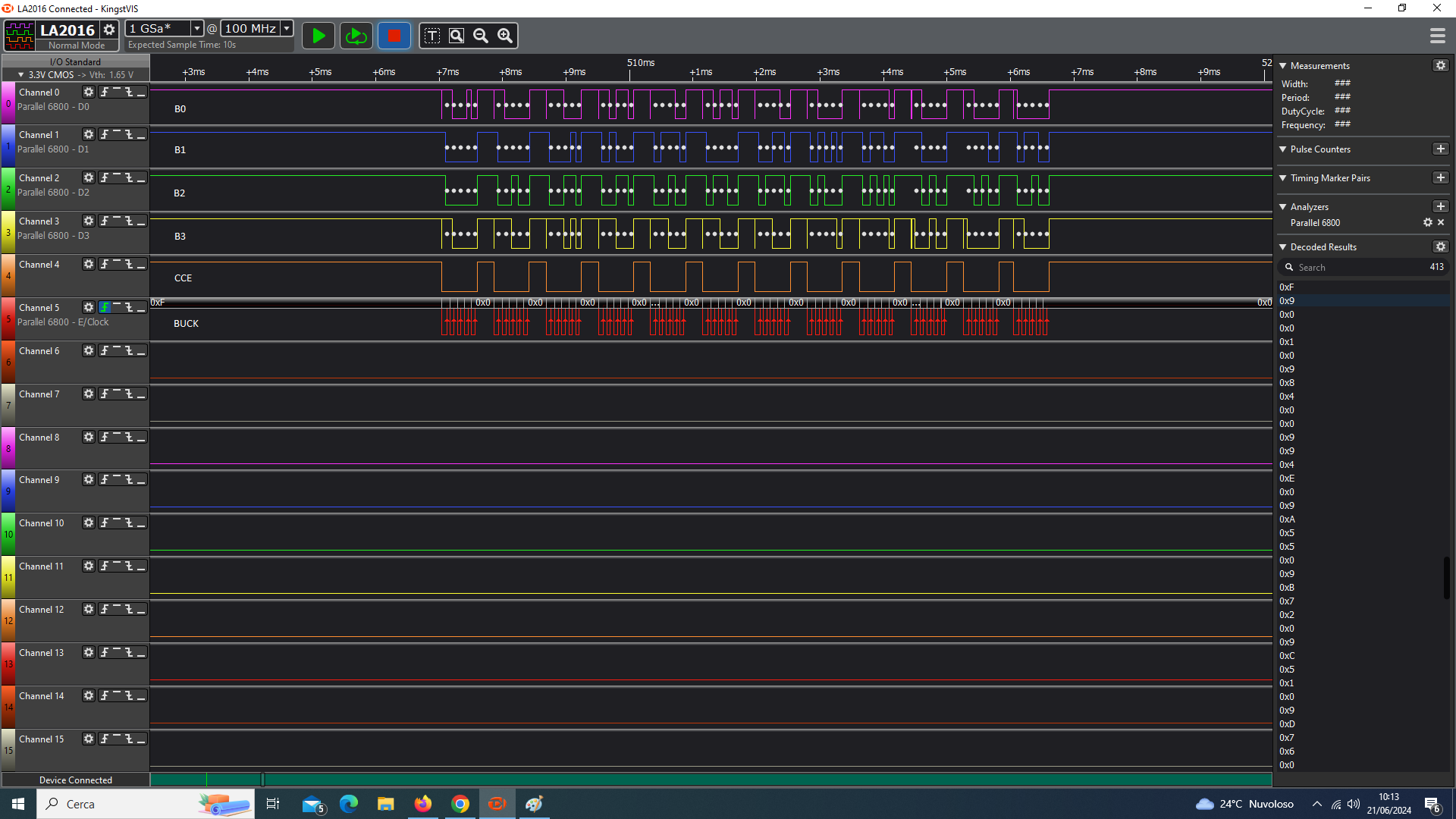Open LA2016 device settings gear
The width and height of the screenshot is (1456, 819).
click(109, 30)
